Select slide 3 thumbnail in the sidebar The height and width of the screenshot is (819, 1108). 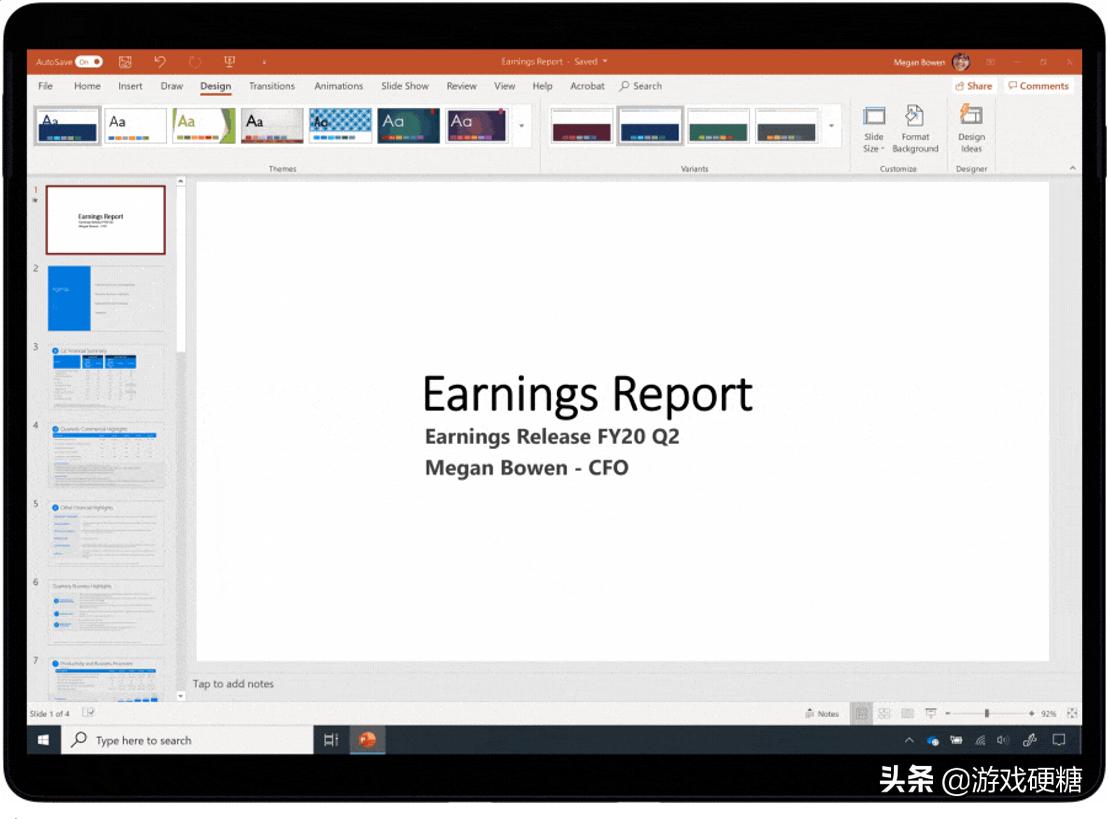pos(103,376)
